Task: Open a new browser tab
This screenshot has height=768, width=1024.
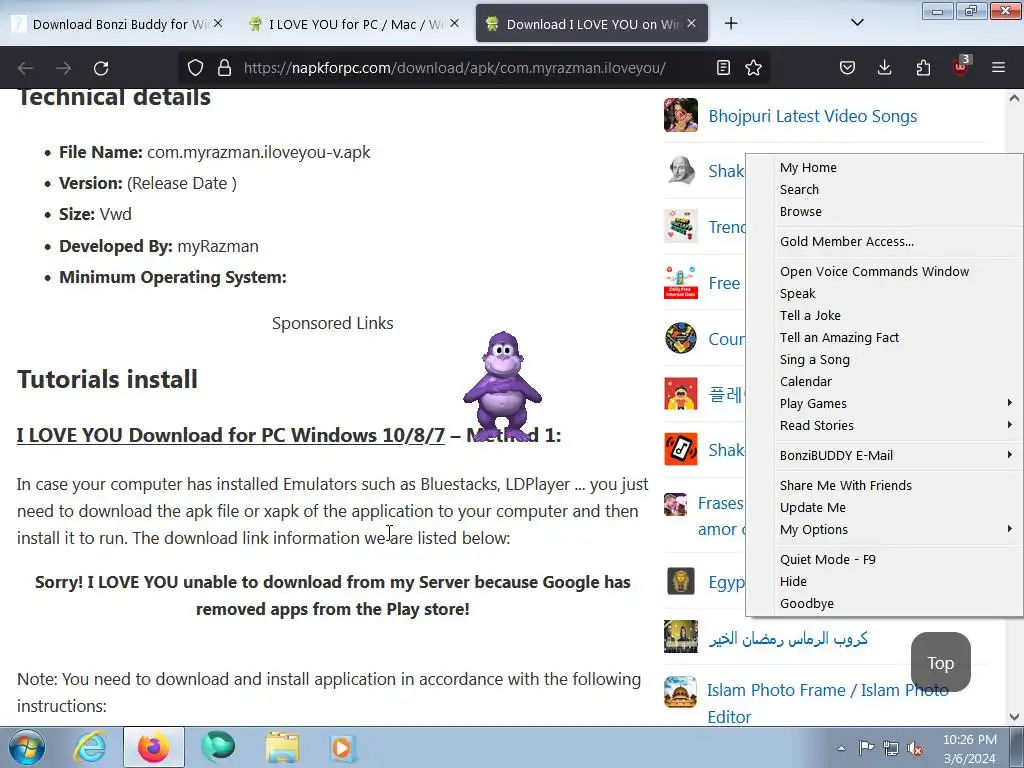Action: (731, 24)
